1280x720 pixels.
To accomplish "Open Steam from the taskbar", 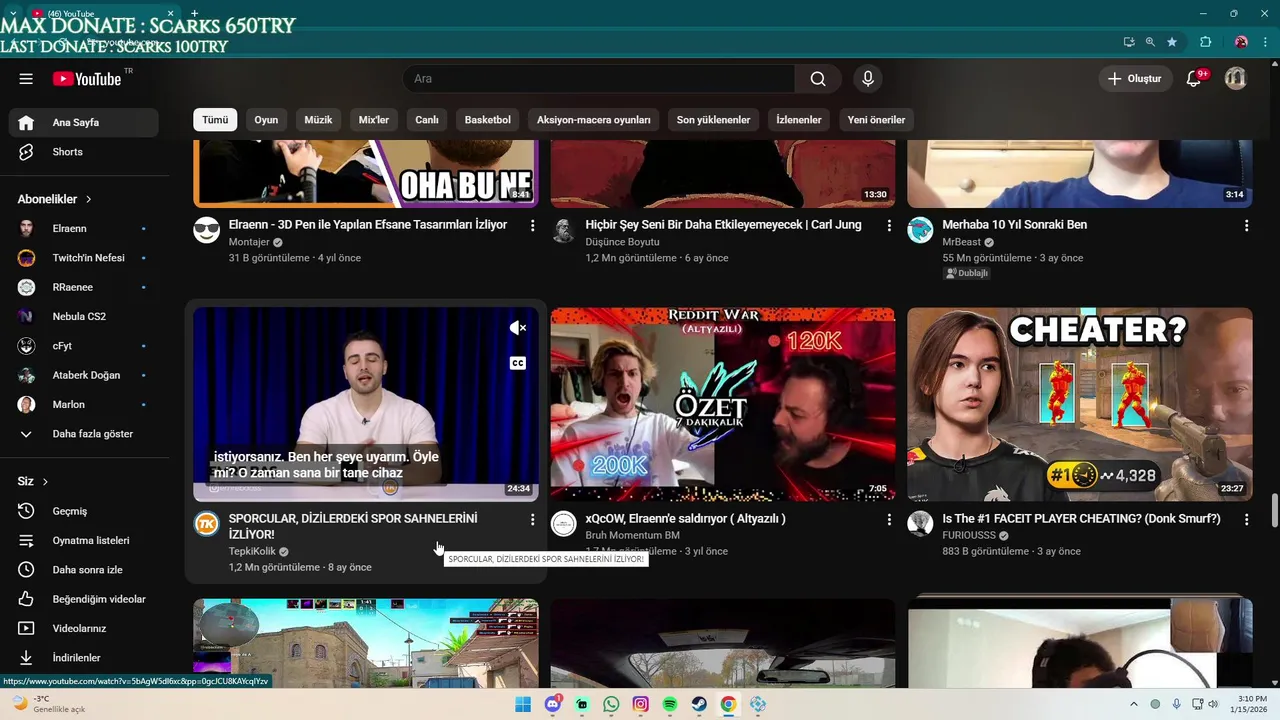I will 699,704.
